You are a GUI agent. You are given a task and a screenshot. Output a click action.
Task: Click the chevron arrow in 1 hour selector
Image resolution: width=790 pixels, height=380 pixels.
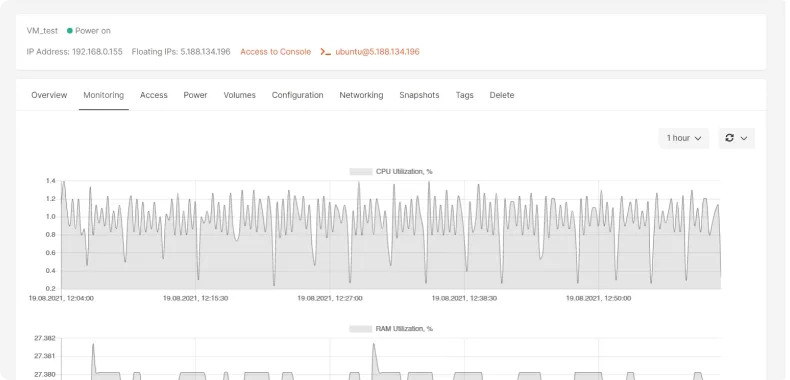coord(698,138)
